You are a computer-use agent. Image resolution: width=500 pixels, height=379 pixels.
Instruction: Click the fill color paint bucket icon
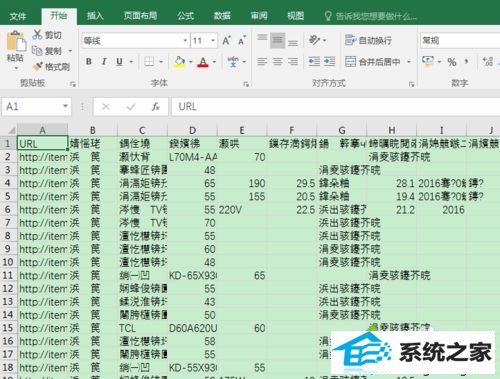[x=180, y=62]
